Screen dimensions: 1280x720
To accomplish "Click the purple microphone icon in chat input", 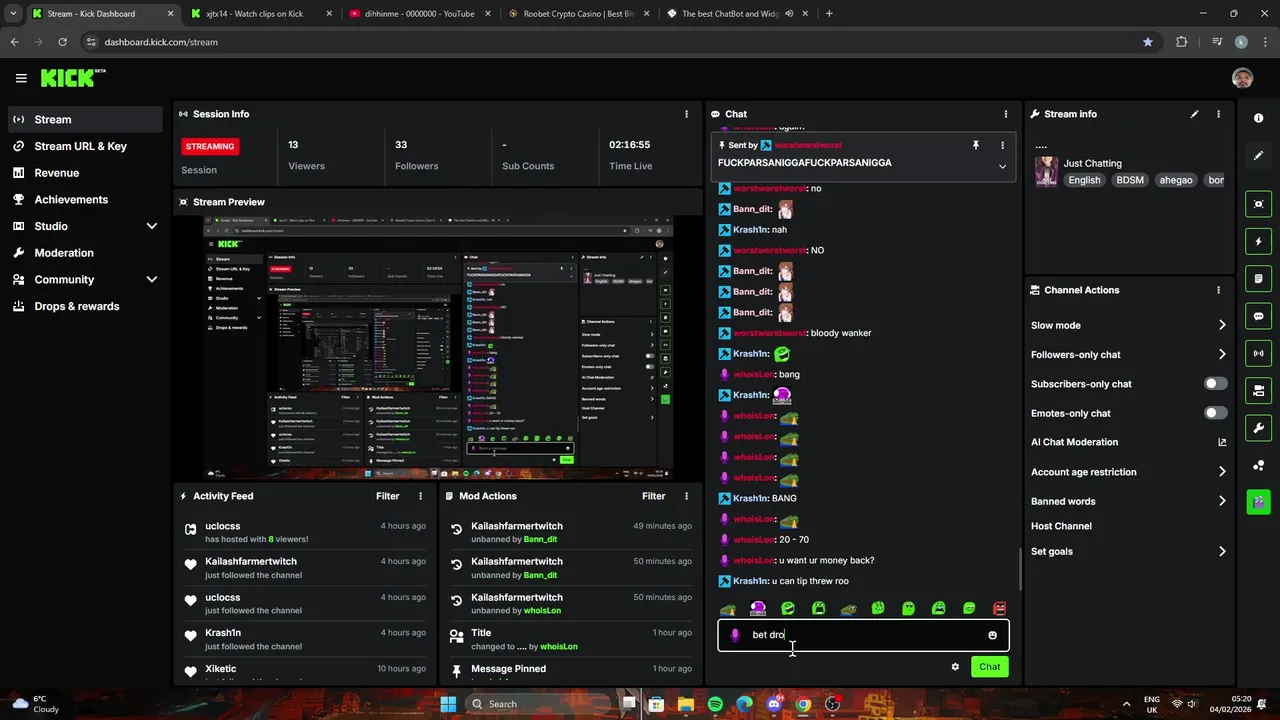I will pos(735,635).
